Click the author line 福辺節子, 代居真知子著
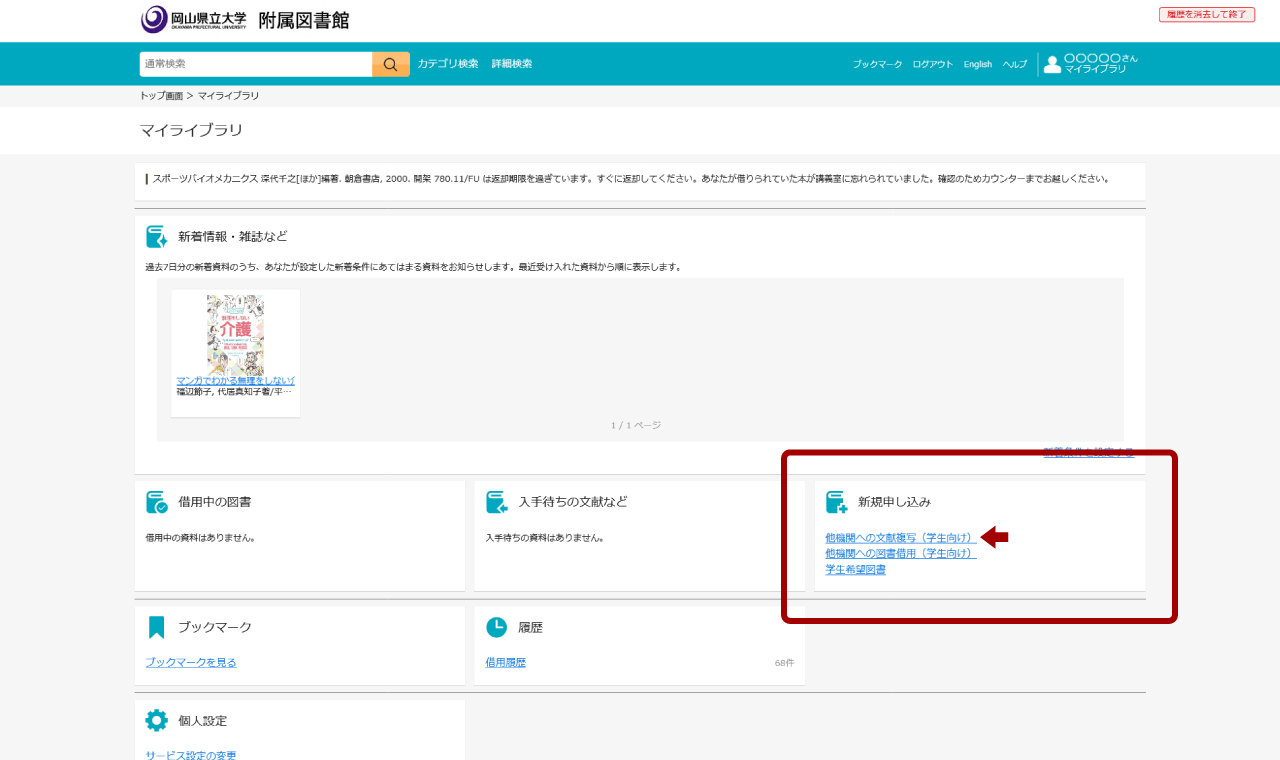The image size is (1280, 760). point(234,392)
